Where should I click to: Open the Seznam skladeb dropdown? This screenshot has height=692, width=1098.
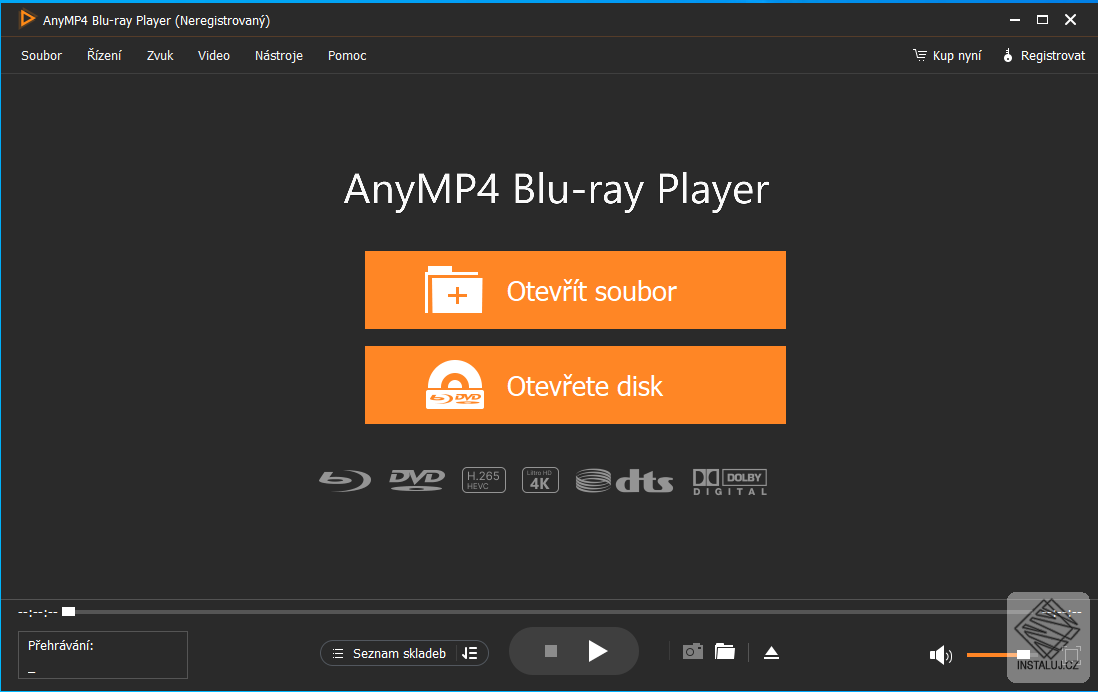[404, 653]
